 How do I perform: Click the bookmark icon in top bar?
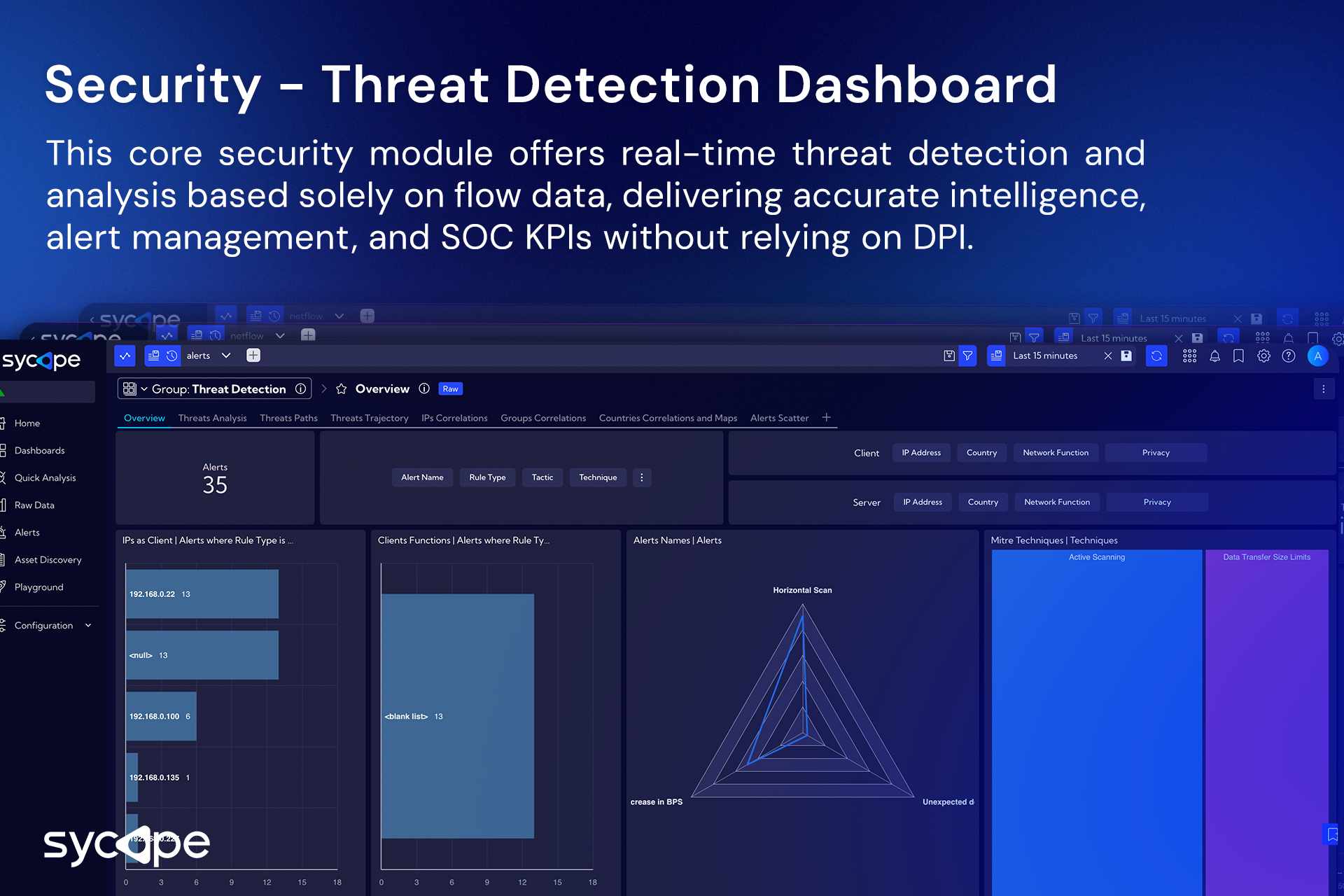coord(1238,356)
